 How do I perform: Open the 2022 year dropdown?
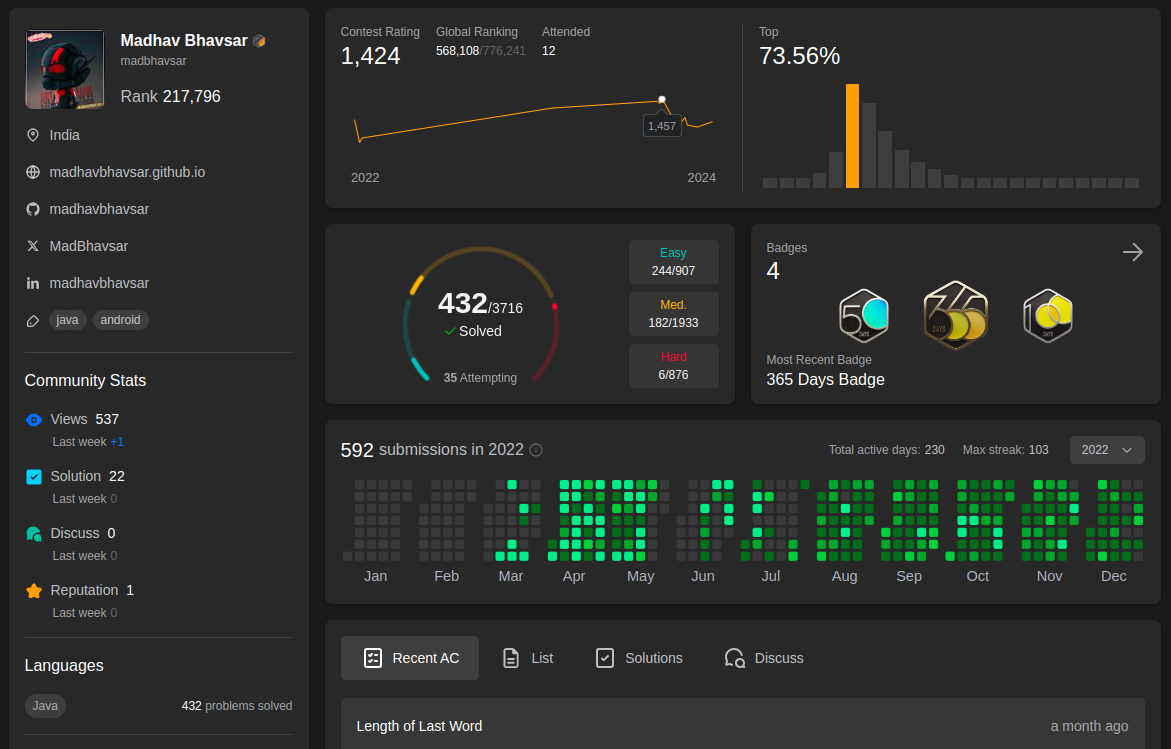tap(1106, 450)
